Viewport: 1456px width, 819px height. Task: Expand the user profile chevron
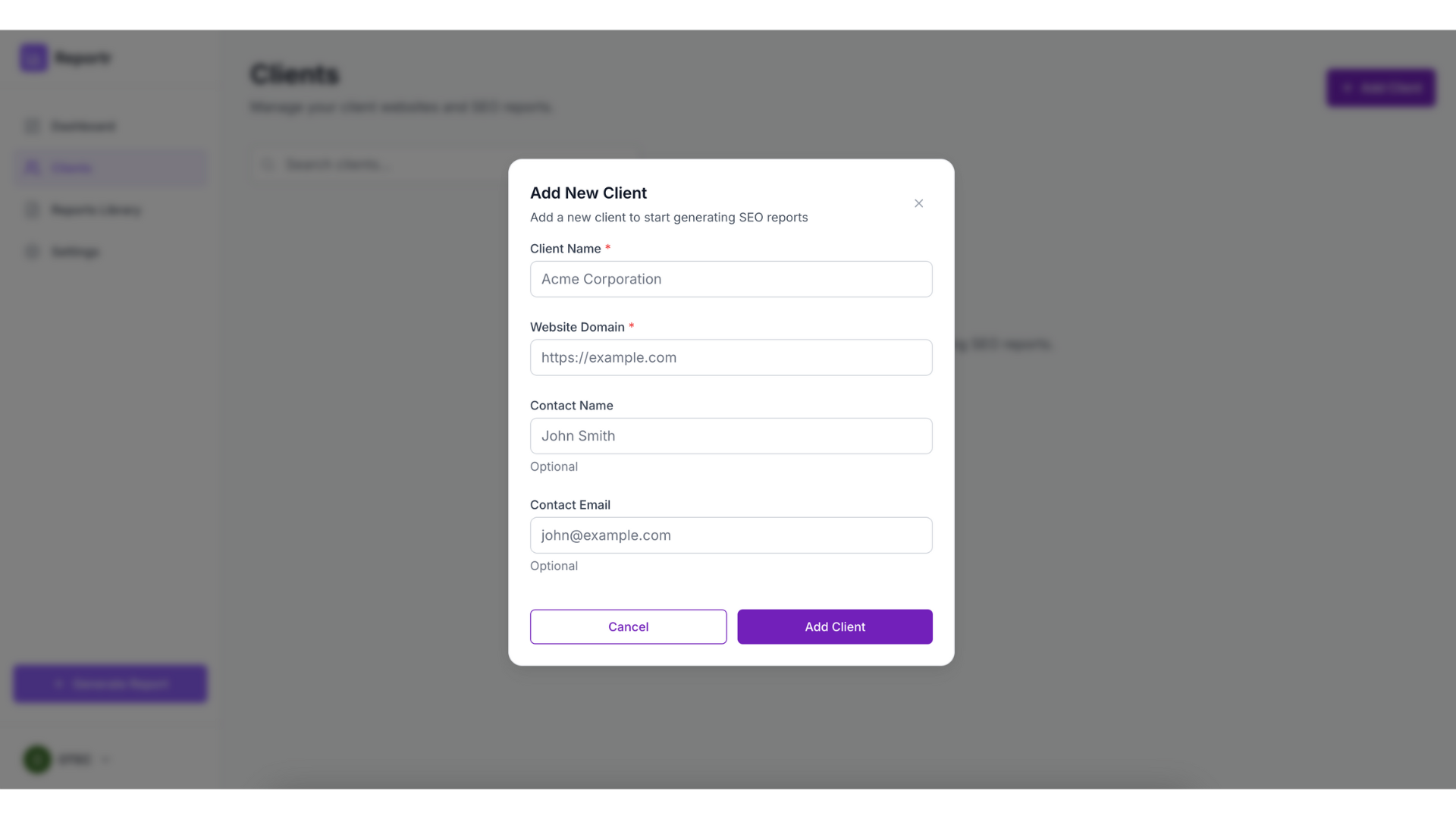click(x=105, y=759)
